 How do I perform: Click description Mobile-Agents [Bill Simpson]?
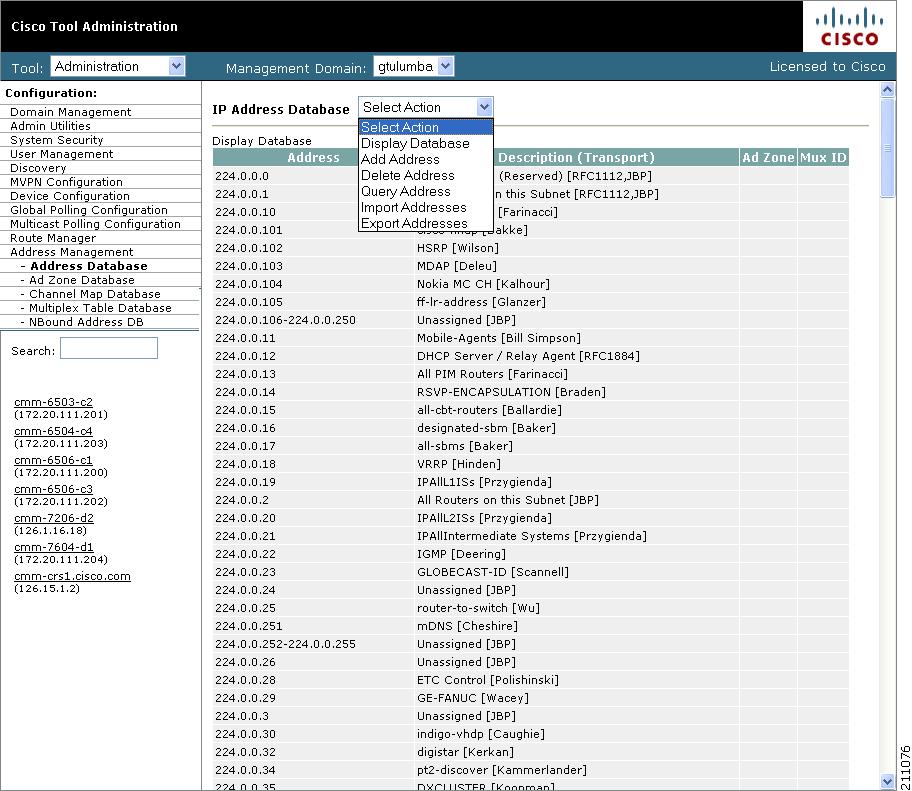coord(498,338)
